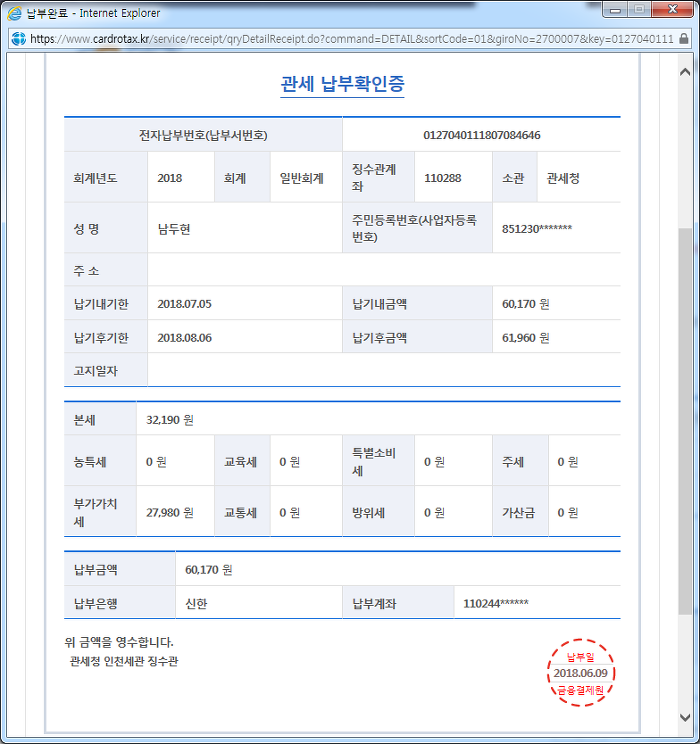Click the text 관세청 인천세관 징수관
700x744 pixels.
point(123,661)
